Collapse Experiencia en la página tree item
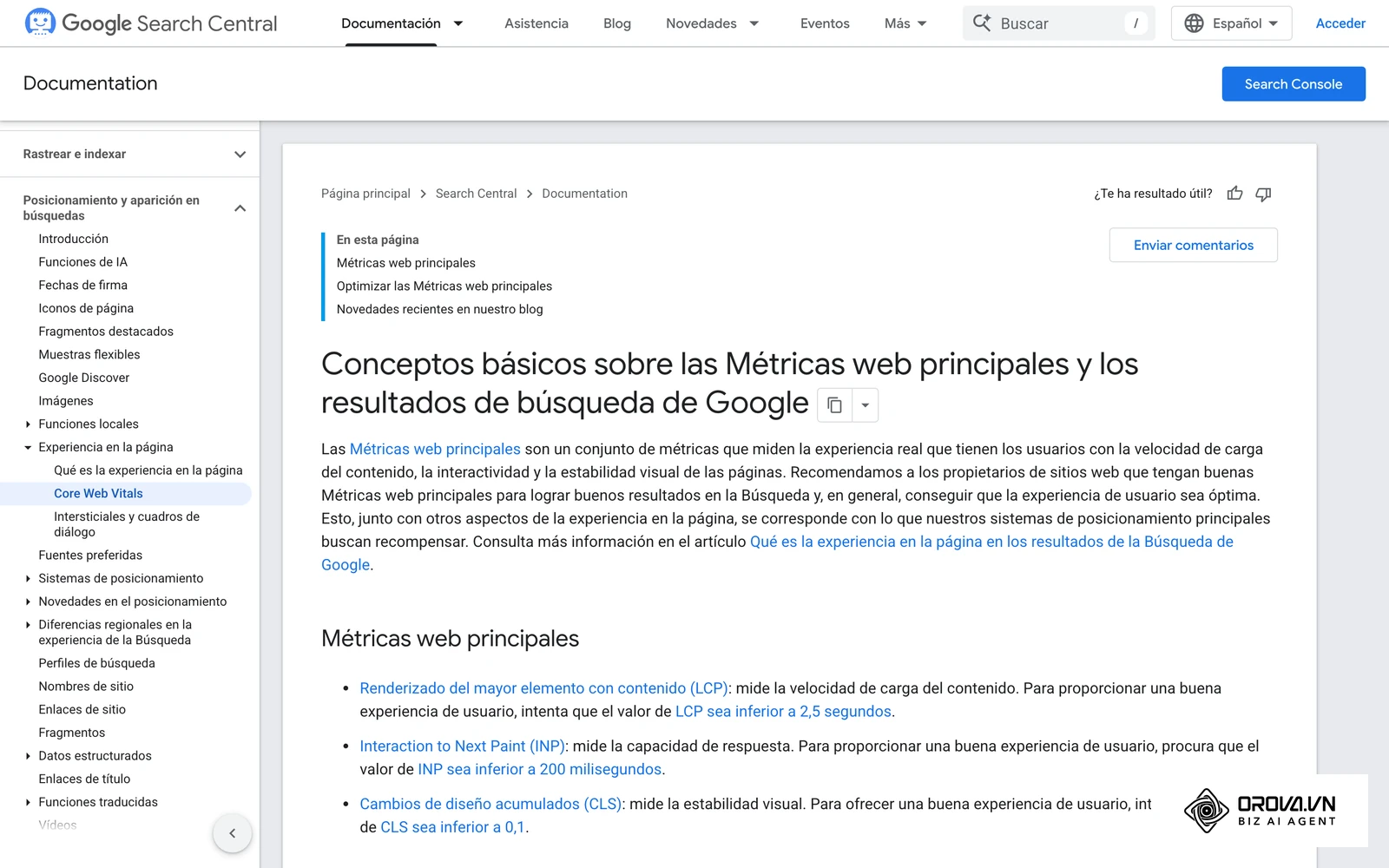The height and width of the screenshot is (868, 1389). pyautogui.click(x=28, y=448)
